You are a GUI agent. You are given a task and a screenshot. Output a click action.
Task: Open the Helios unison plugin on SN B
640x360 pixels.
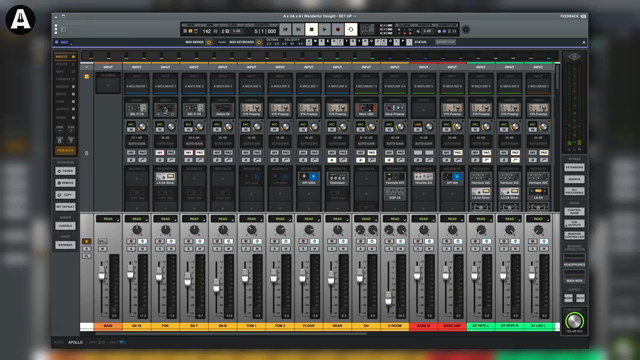pyautogui.click(x=223, y=109)
